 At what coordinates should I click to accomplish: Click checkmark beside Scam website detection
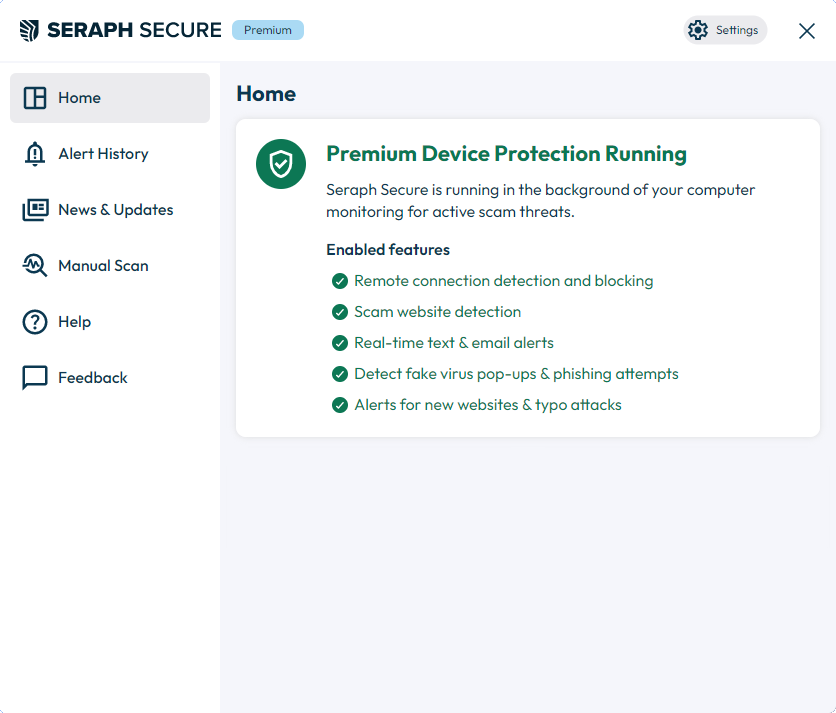click(x=340, y=312)
